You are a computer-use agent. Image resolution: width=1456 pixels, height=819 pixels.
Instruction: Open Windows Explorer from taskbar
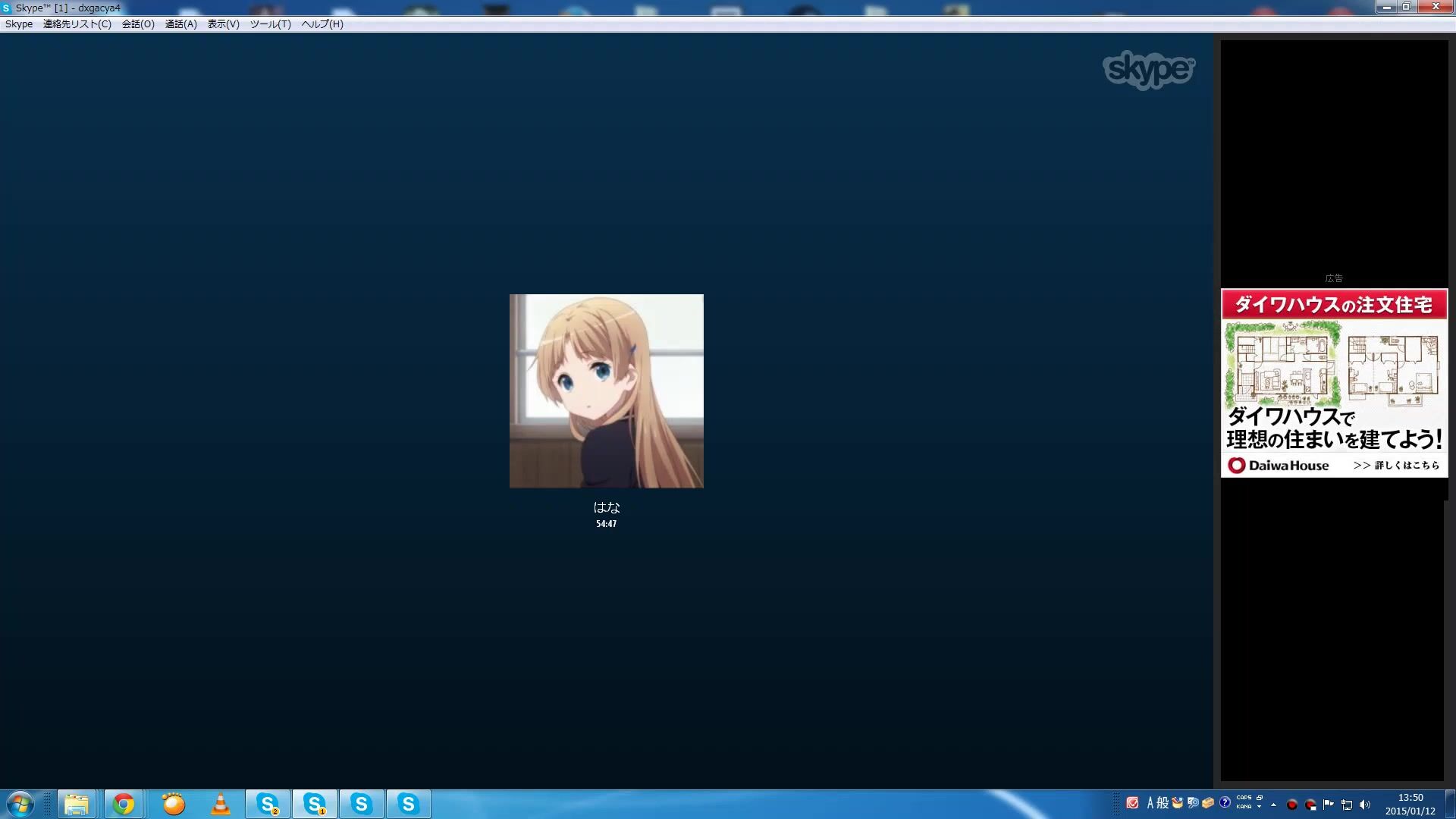tap(77, 804)
